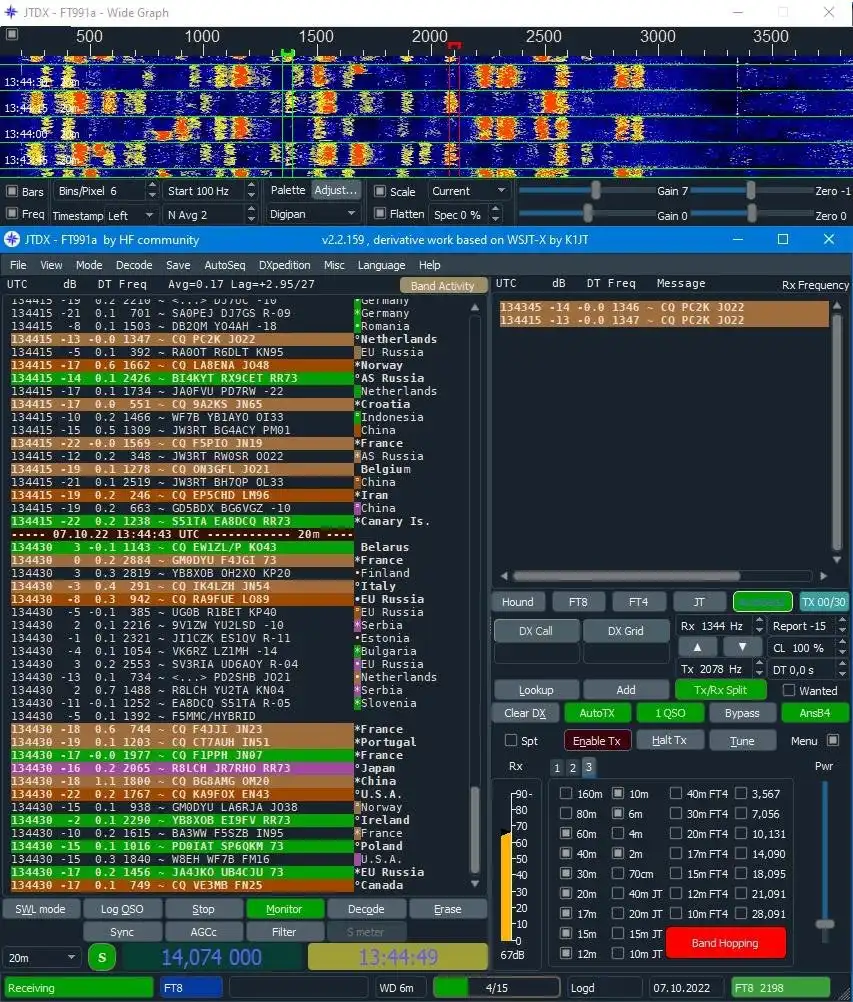Click the Clear DX button

[x=525, y=713]
